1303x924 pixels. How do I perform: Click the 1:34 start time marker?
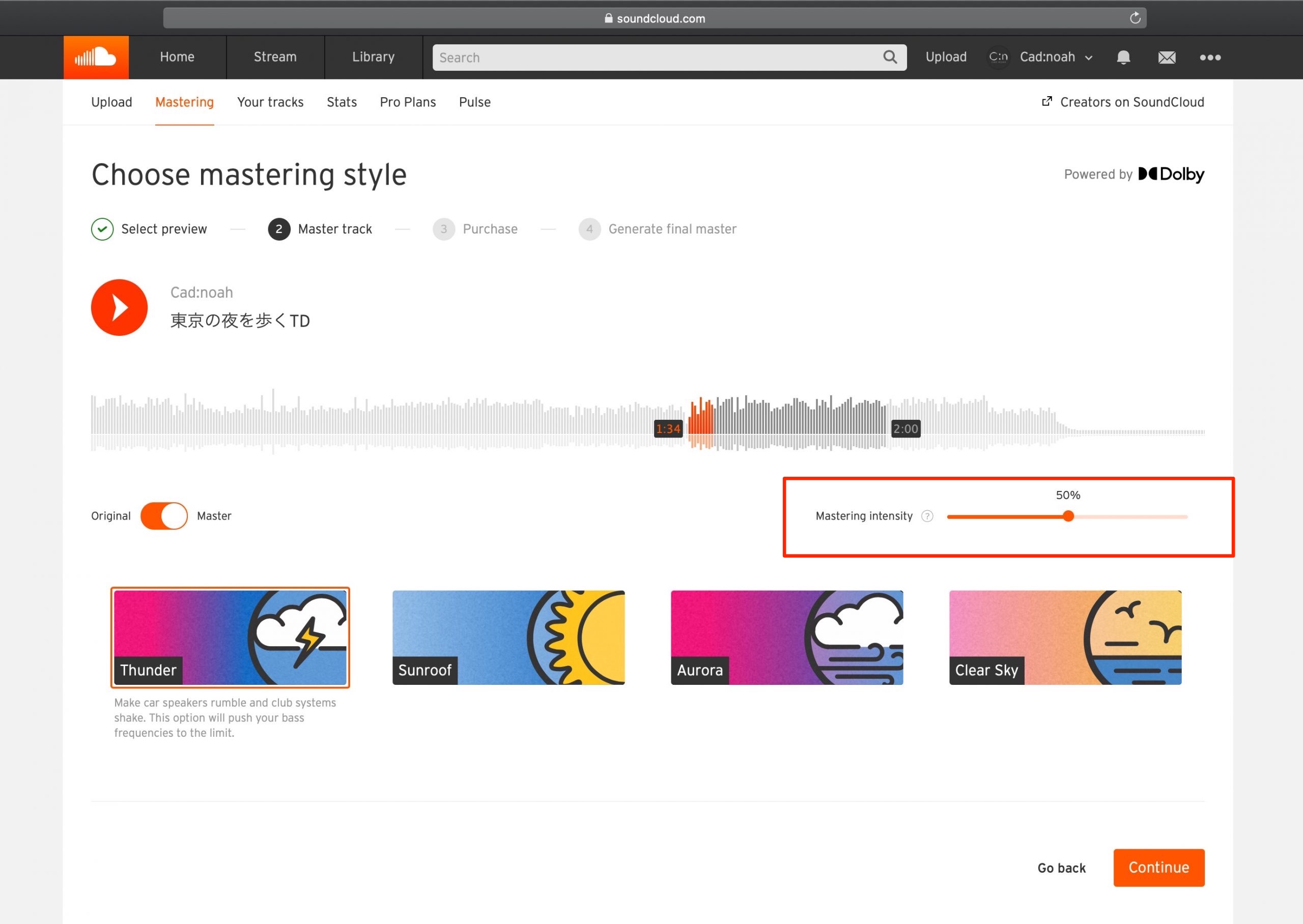coord(668,428)
